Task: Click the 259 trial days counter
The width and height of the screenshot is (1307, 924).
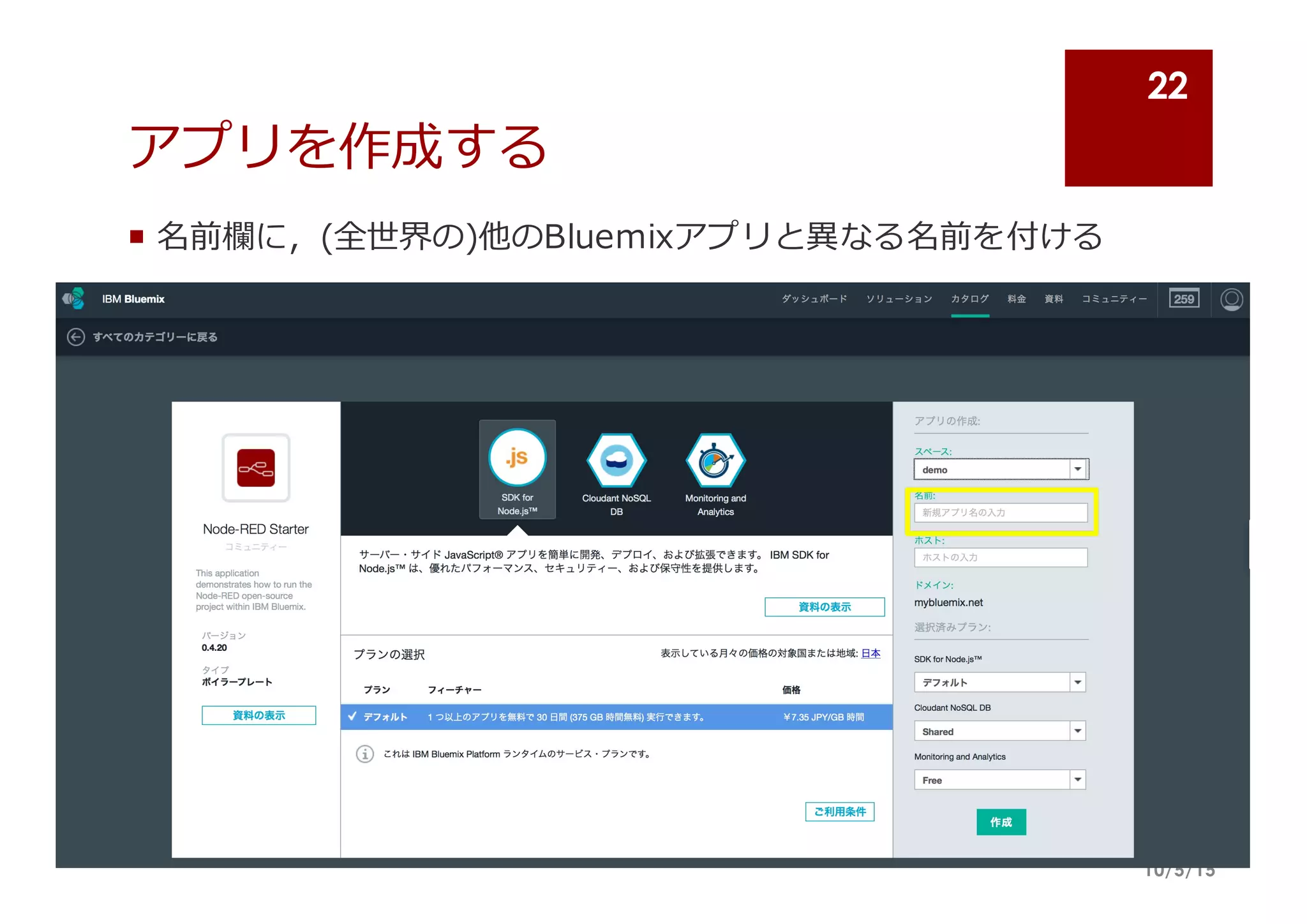Action: coord(1184,299)
